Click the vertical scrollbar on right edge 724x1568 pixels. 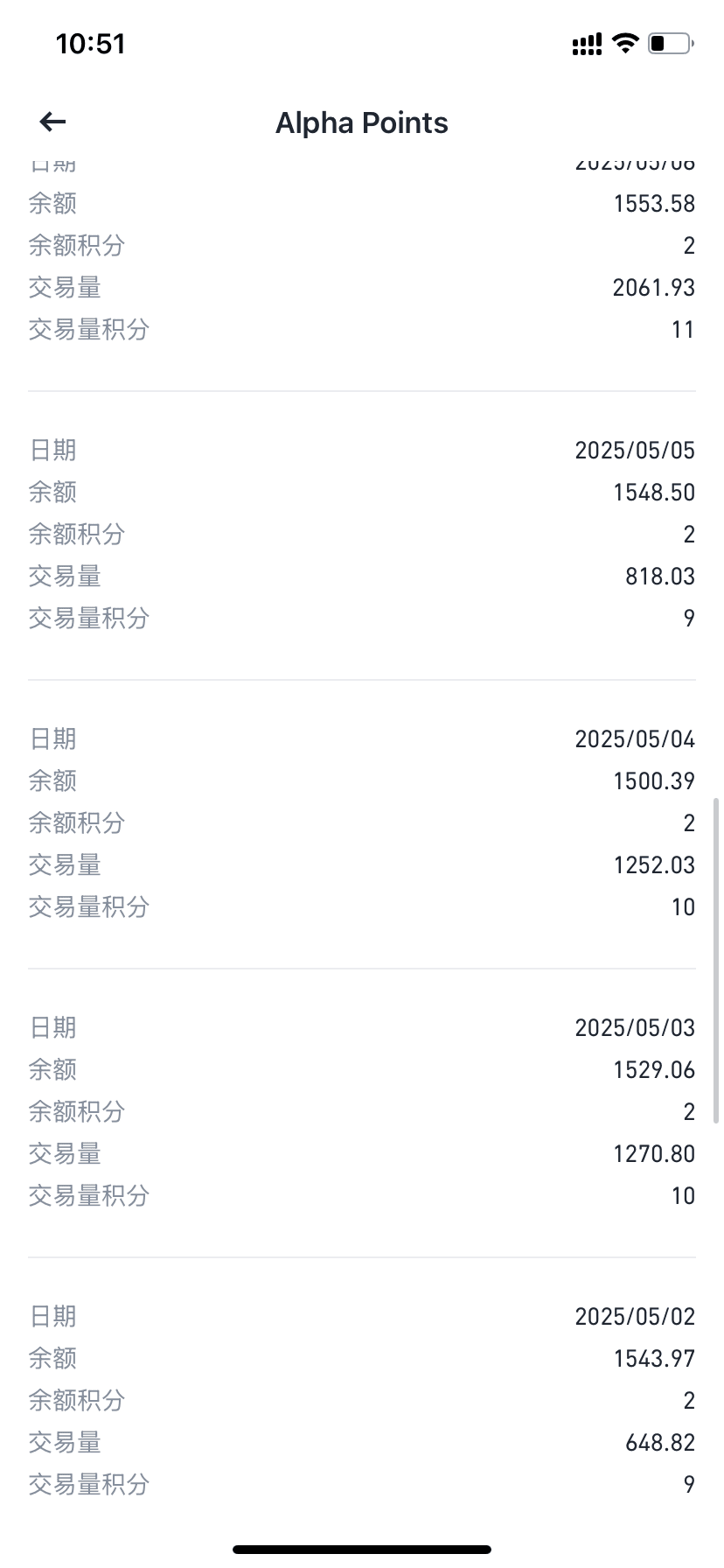click(717, 958)
